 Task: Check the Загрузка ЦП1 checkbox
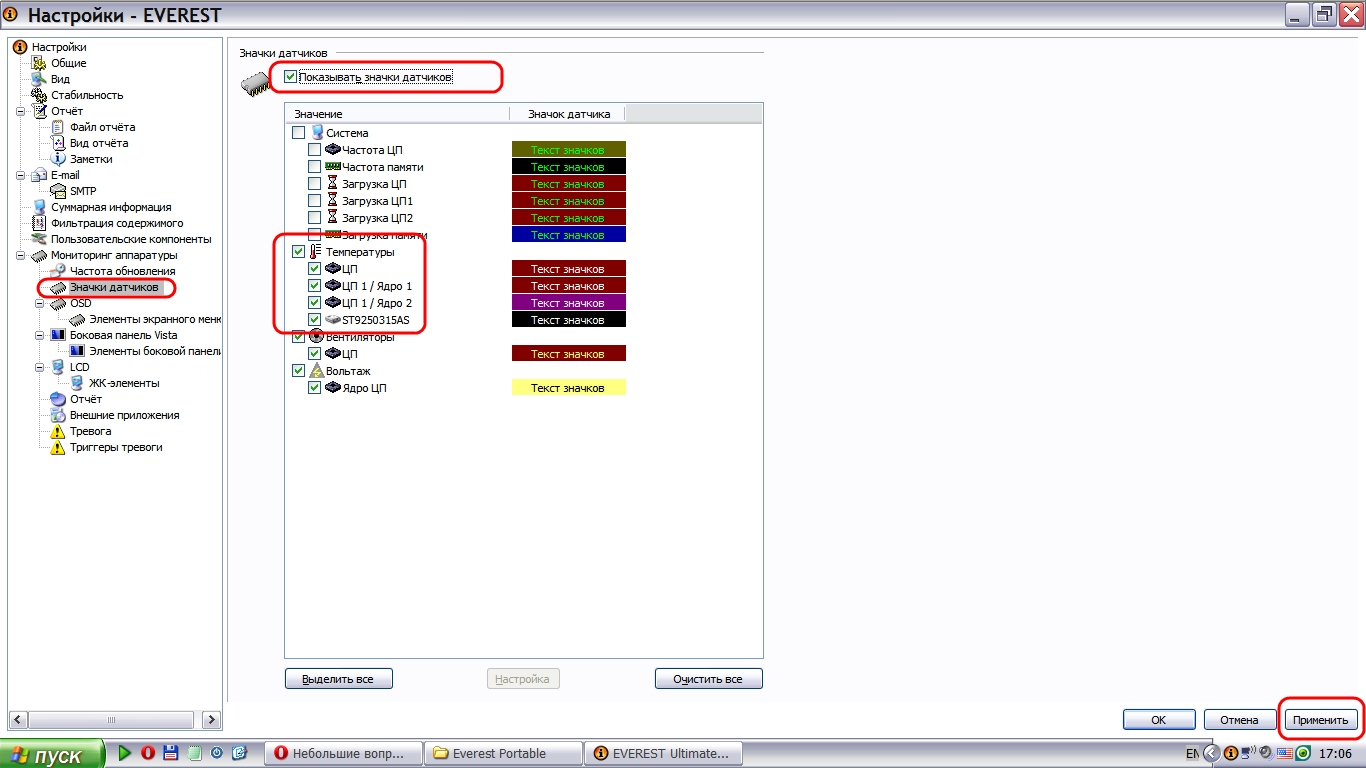pyautogui.click(x=315, y=201)
